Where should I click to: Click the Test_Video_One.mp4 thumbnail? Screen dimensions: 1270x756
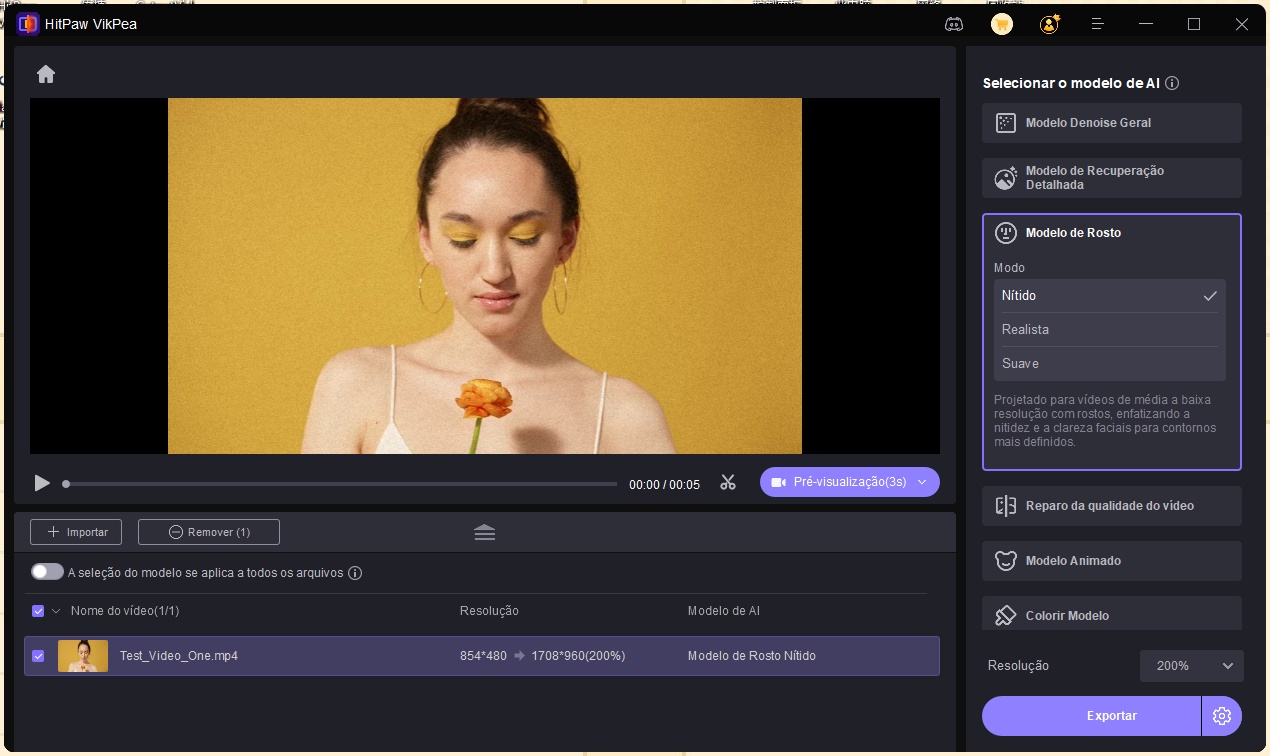tap(83, 656)
